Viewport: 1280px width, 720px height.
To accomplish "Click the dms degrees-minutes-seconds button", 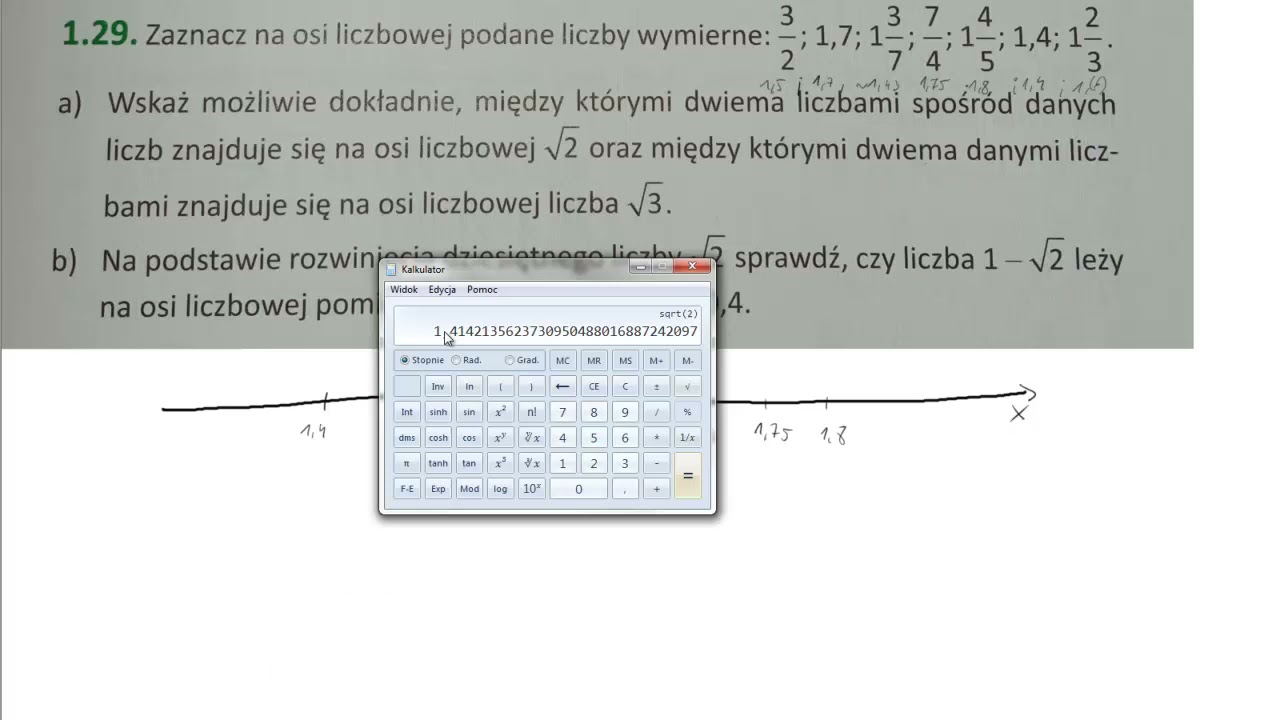I will (x=407, y=438).
